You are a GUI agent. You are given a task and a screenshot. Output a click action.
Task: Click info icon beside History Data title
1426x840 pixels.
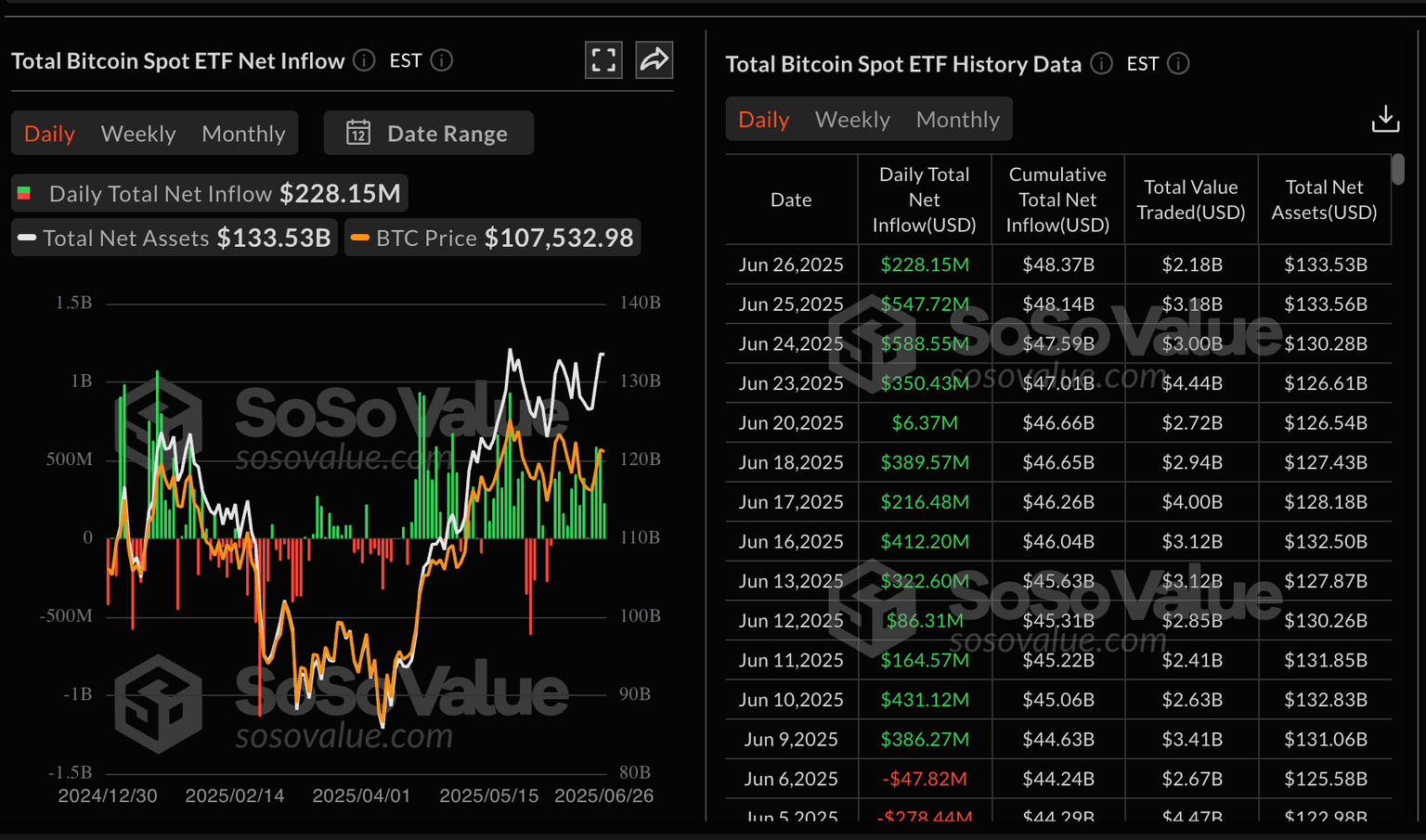(x=1101, y=63)
